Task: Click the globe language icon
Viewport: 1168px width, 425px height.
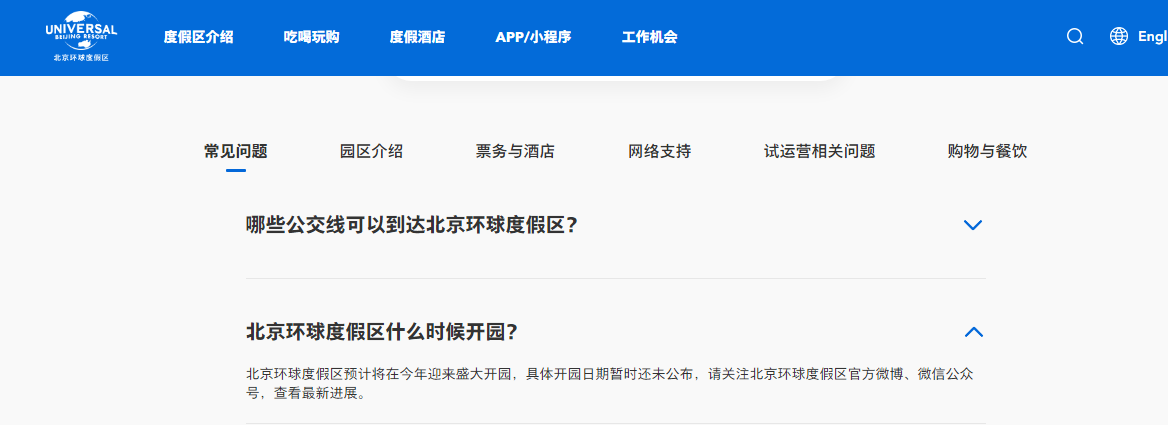Action: point(1119,37)
